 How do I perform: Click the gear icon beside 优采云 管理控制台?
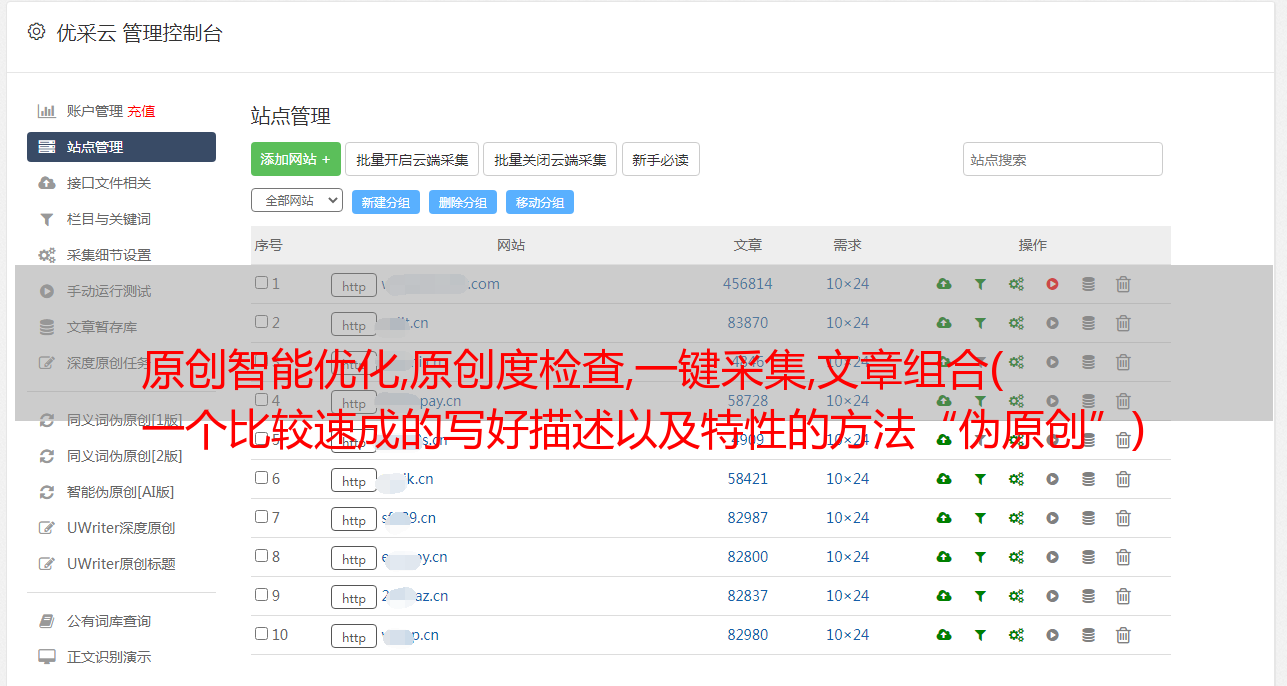(x=36, y=32)
